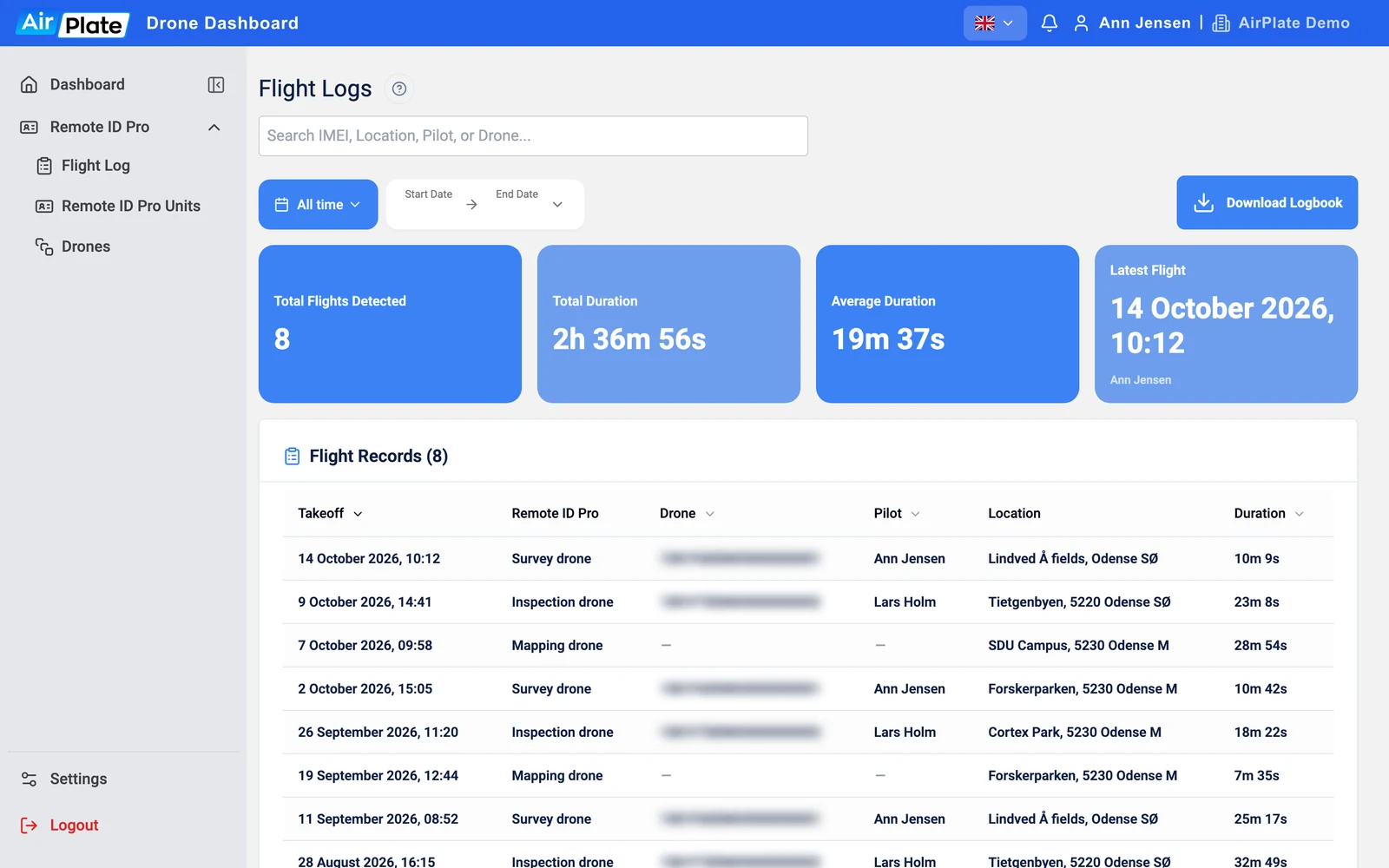Collapse the Remote ID Pro section
Viewport: 1389px width, 868px height.
[x=214, y=127]
